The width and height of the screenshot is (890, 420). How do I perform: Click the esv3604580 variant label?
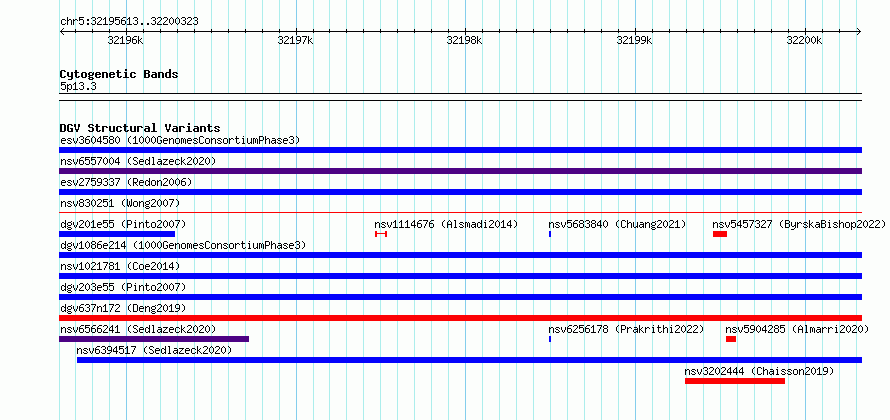[180, 140]
